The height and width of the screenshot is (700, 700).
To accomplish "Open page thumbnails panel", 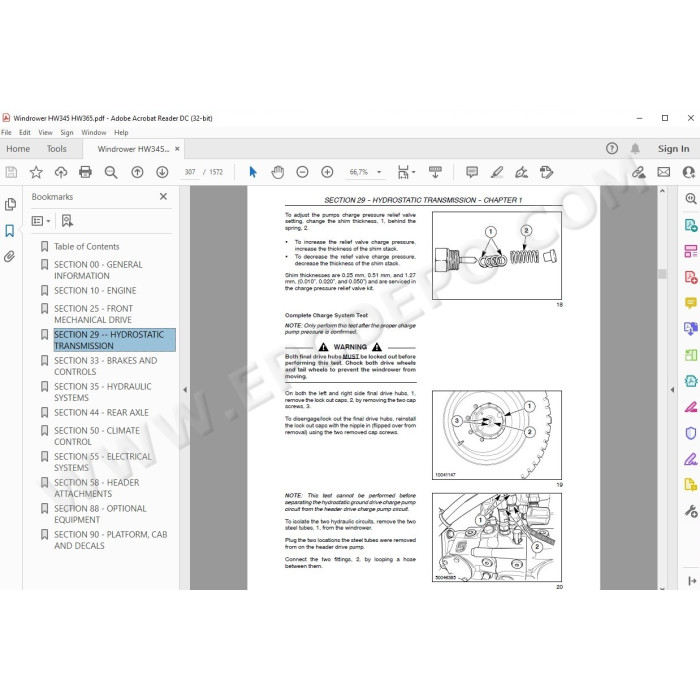I will point(10,204).
